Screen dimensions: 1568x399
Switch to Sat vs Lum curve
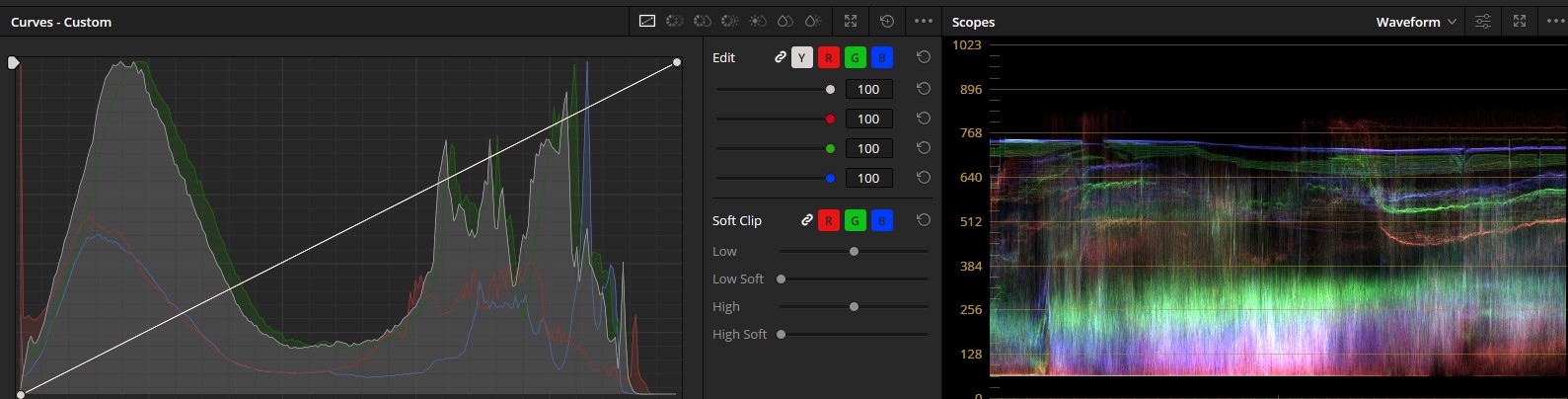(813, 21)
